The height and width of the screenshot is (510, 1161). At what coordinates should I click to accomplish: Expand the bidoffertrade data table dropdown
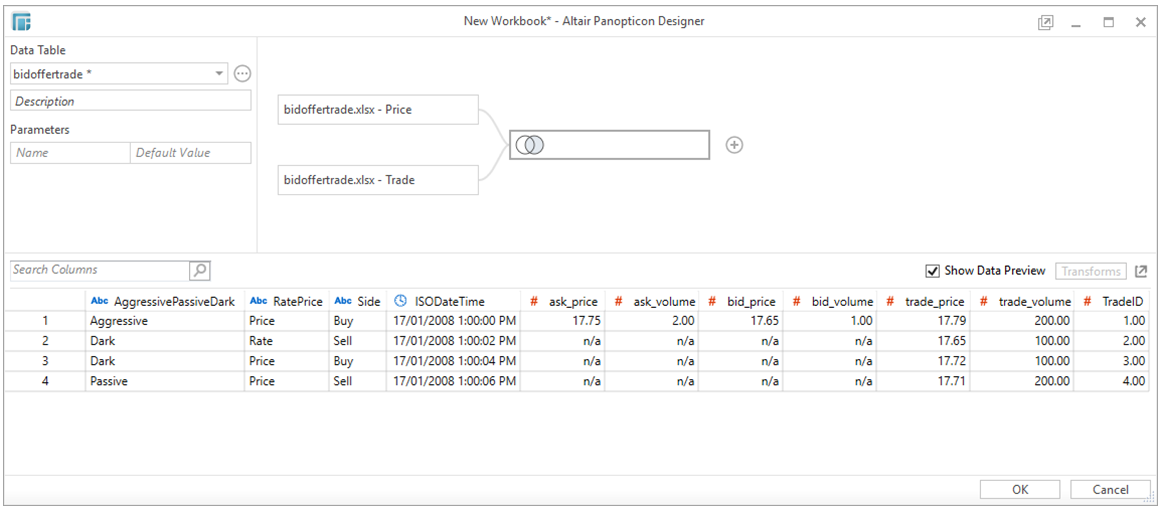pos(219,74)
